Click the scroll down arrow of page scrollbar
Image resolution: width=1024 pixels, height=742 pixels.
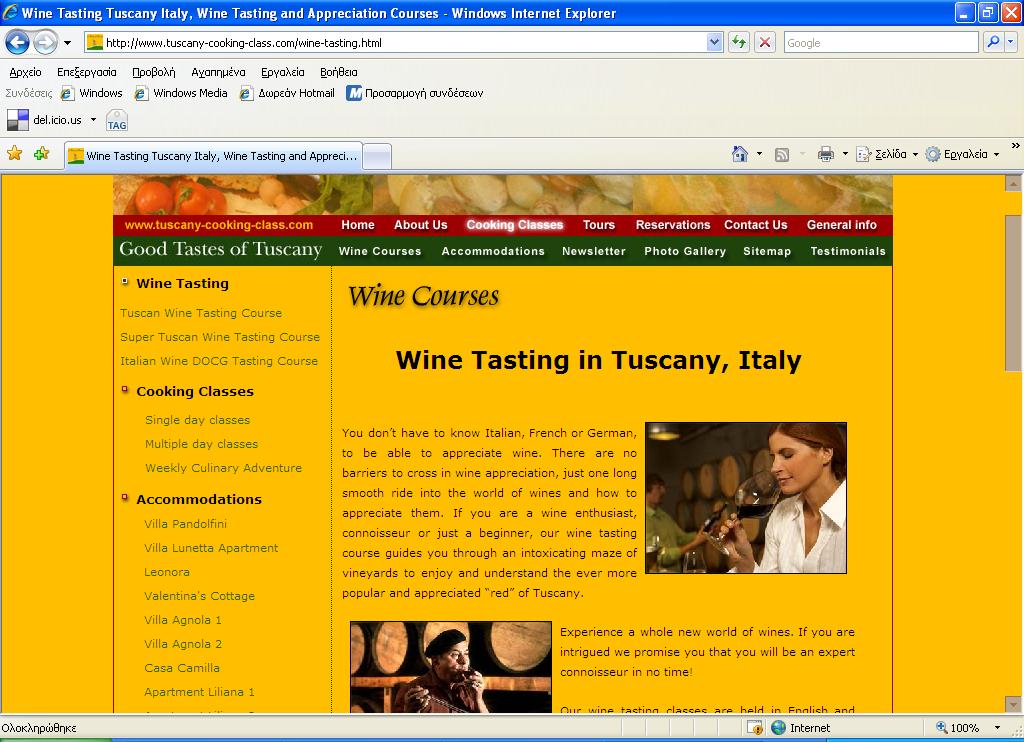pyautogui.click(x=1013, y=705)
